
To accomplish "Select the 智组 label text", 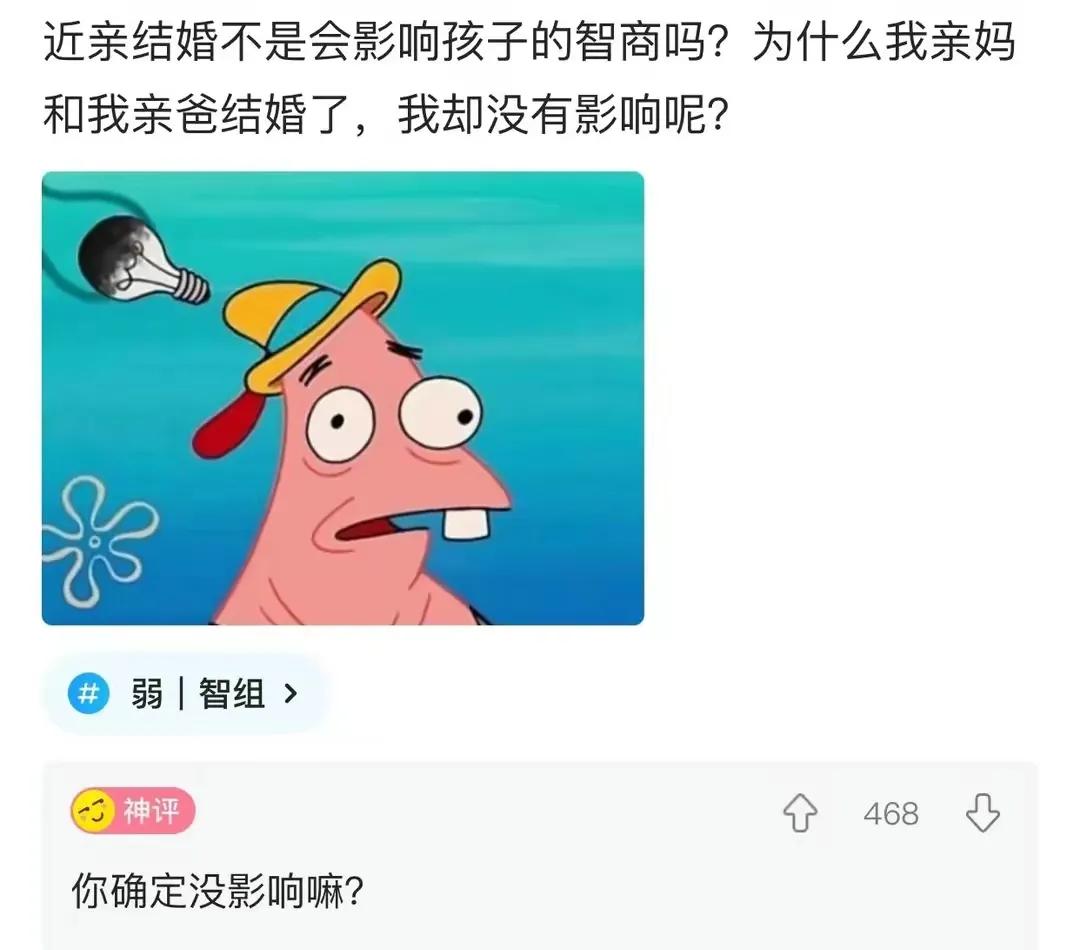I will (x=232, y=693).
